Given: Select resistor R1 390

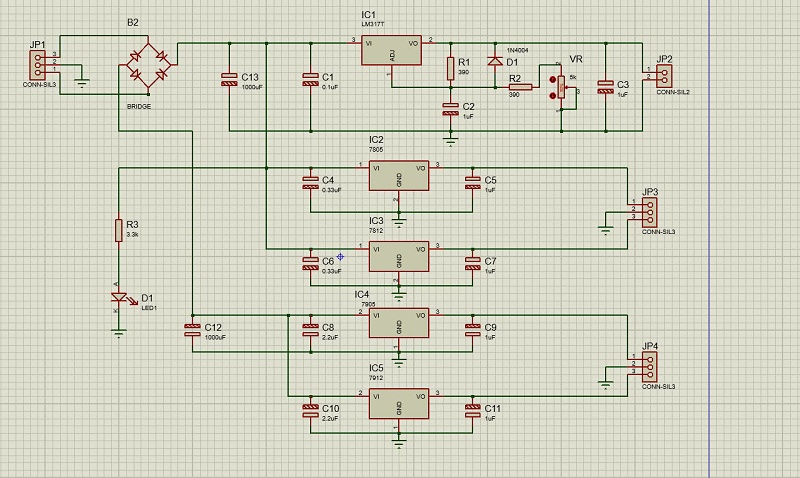Looking at the screenshot, I should pyautogui.click(x=451, y=69).
